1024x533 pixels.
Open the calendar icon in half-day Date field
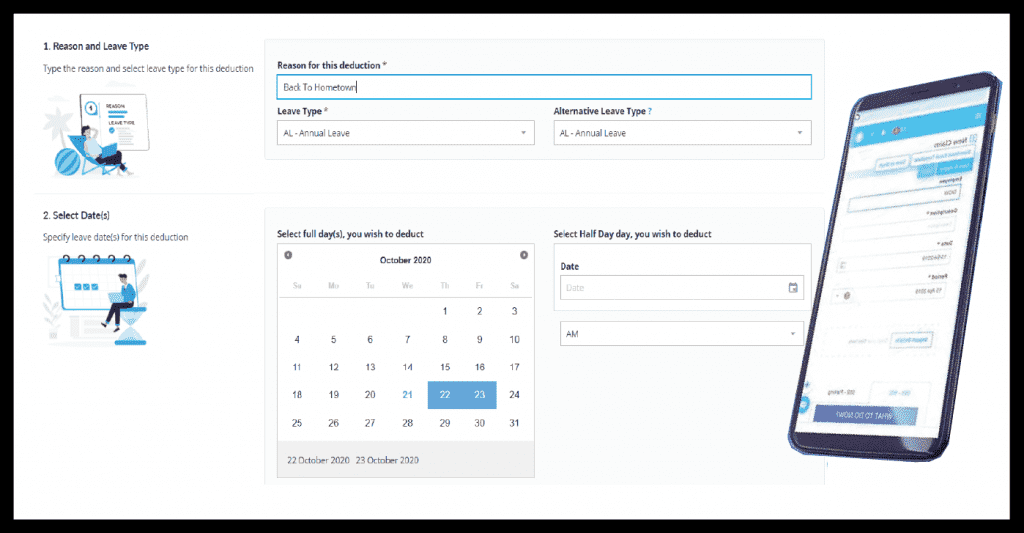click(x=793, y=288)
